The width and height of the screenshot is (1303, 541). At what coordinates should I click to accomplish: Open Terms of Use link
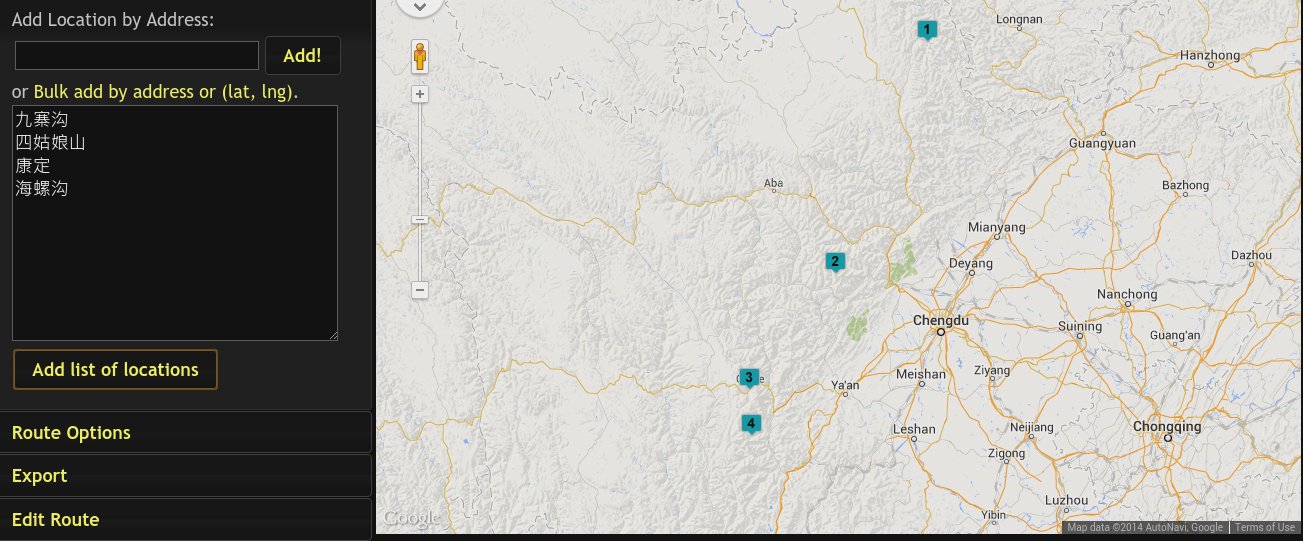coord(1264,528)
